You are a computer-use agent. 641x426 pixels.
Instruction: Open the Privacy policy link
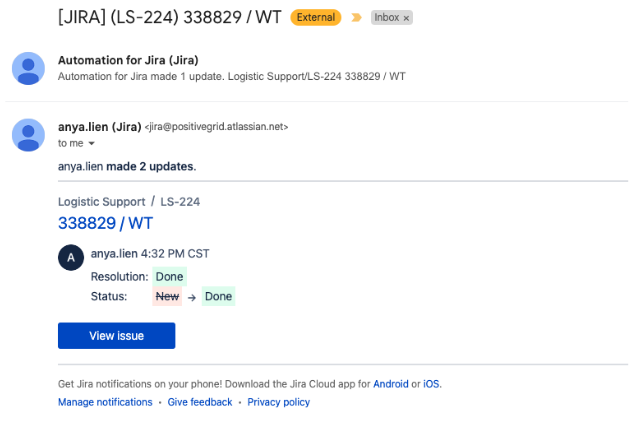tap(278, 402)
